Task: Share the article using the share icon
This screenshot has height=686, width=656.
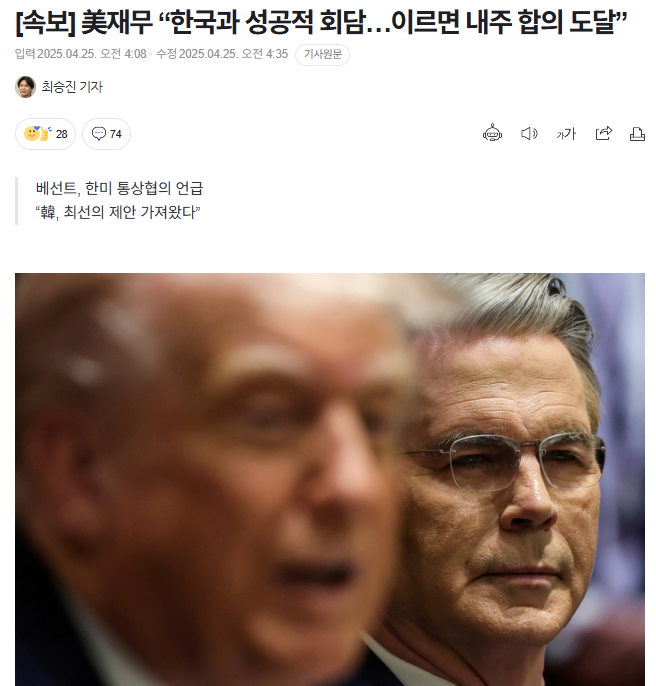Action: click(x=603, y=133)
